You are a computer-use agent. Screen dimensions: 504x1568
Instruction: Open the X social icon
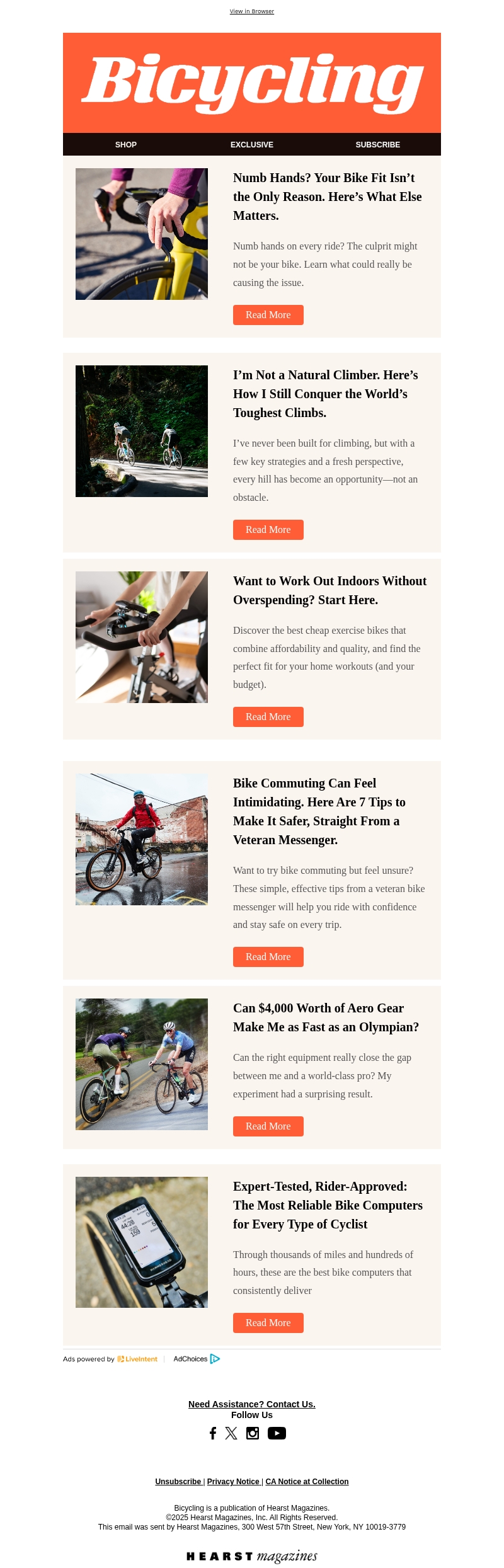pos(231,1433)
